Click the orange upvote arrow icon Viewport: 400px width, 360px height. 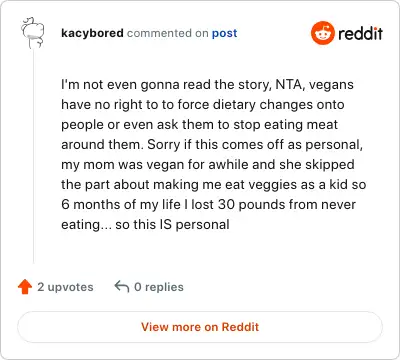[25, 287]
